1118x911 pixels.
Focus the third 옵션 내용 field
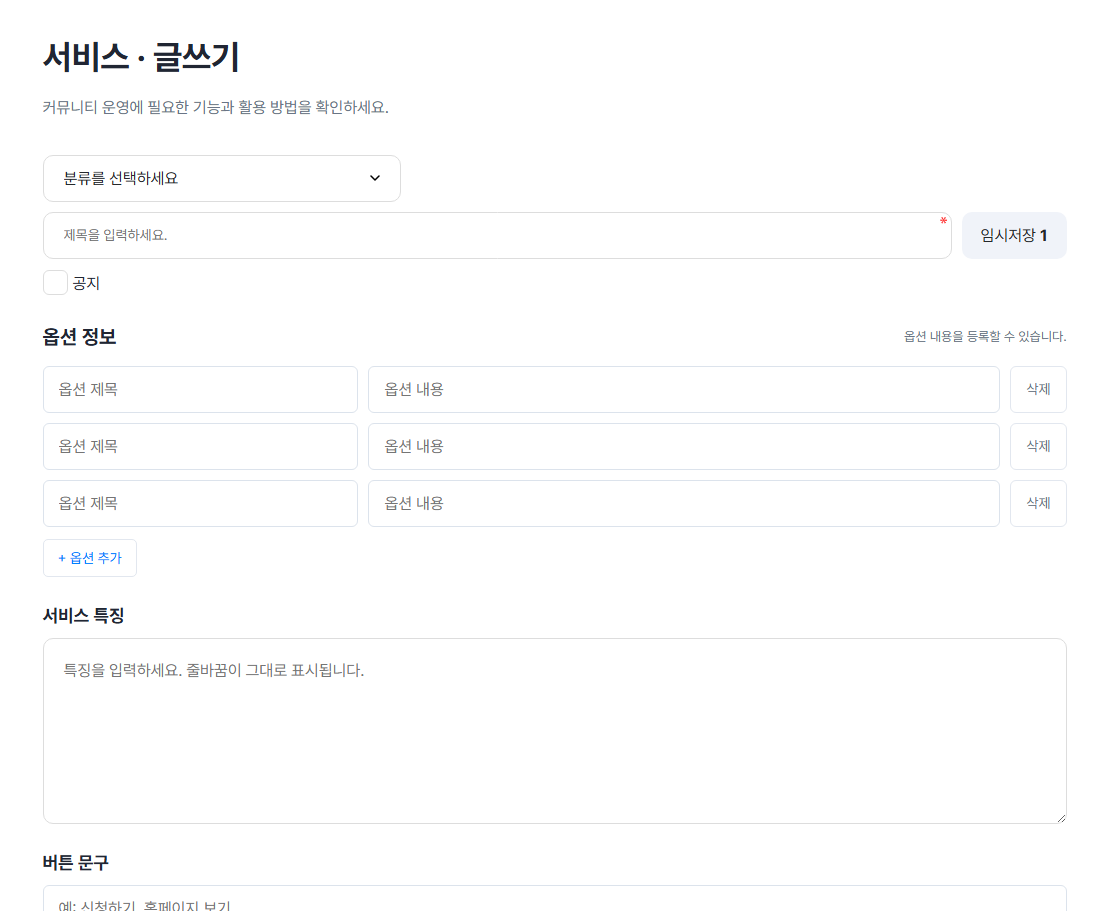(x=684, y=503)
